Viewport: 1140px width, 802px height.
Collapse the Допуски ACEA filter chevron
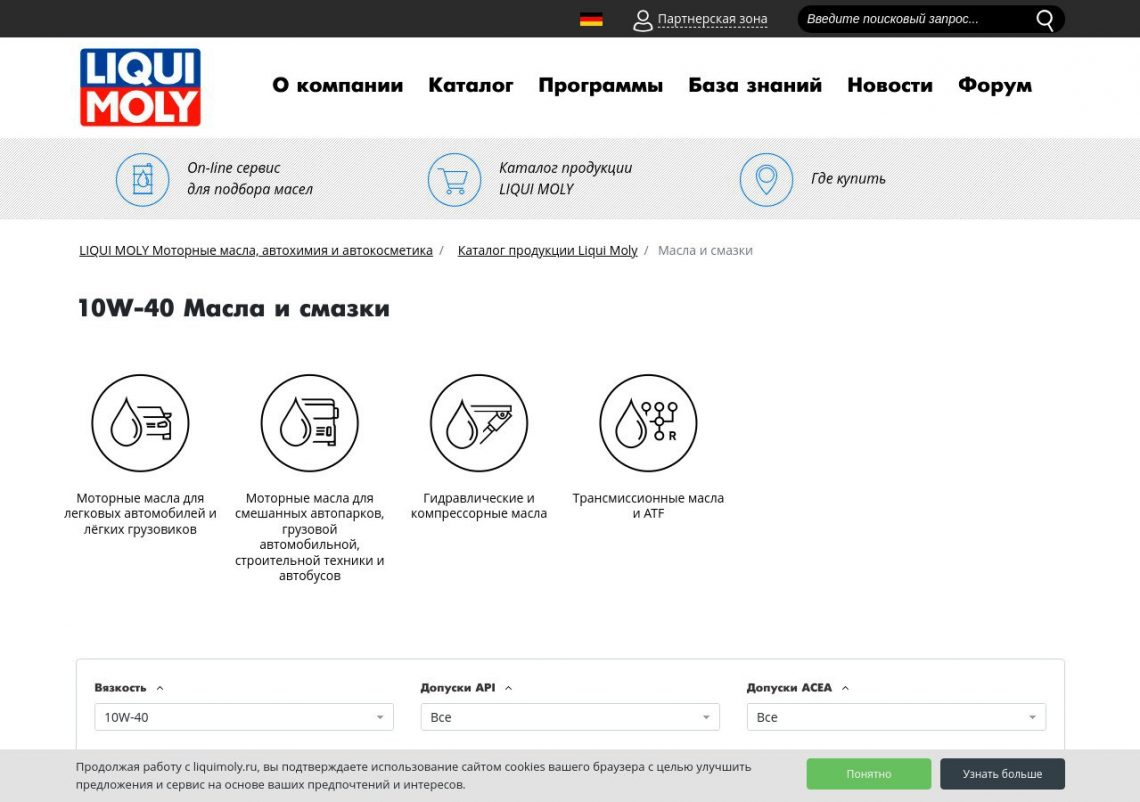pos(845,688)
